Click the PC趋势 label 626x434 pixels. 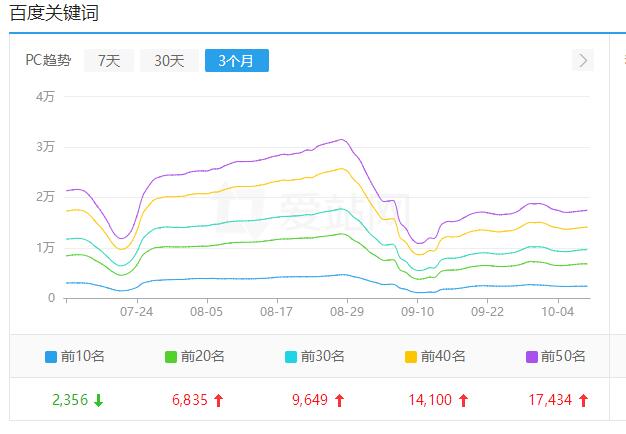[x=48, y=60]
